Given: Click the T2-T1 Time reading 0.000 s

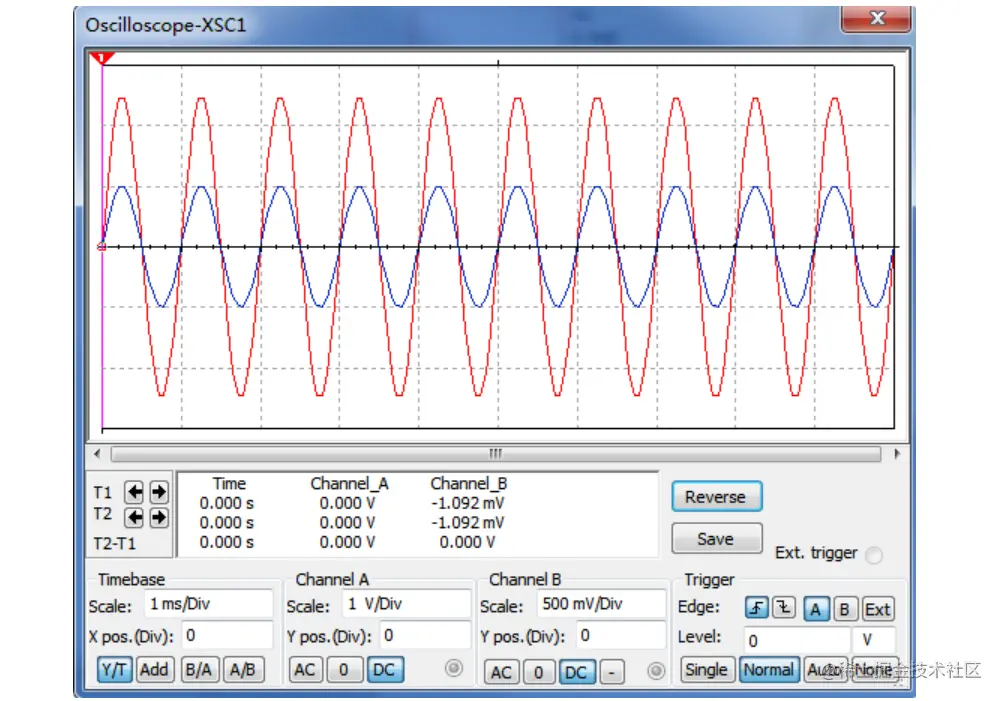Looking at the screenshot, I should [x=227, y=543].
